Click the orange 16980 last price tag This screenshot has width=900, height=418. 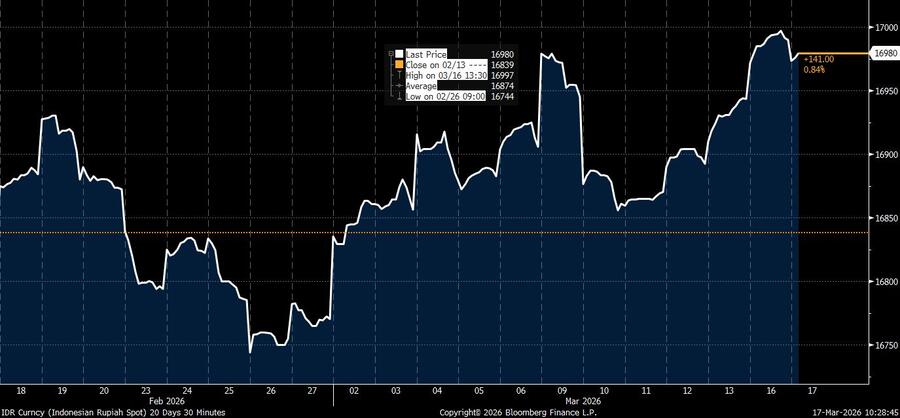[x=885, y=53]
